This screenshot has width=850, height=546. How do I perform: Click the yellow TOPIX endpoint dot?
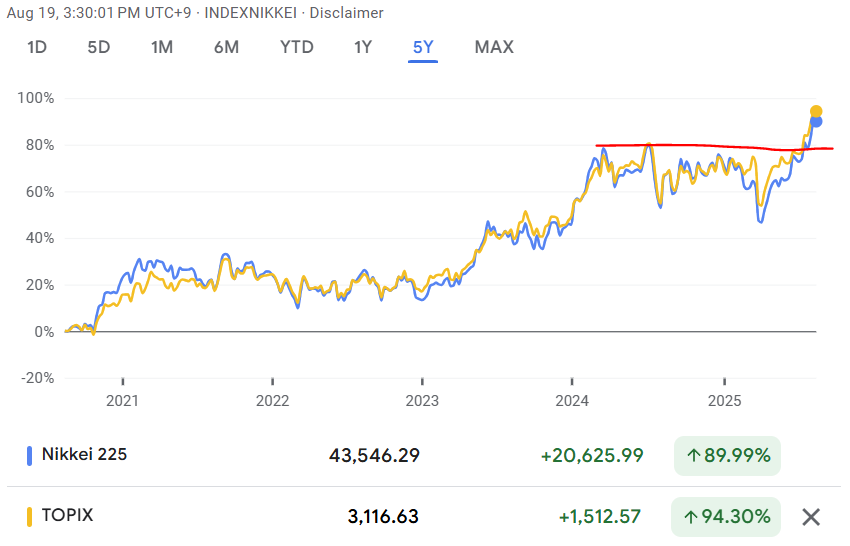pyautogui.click(x=816, y=111)
